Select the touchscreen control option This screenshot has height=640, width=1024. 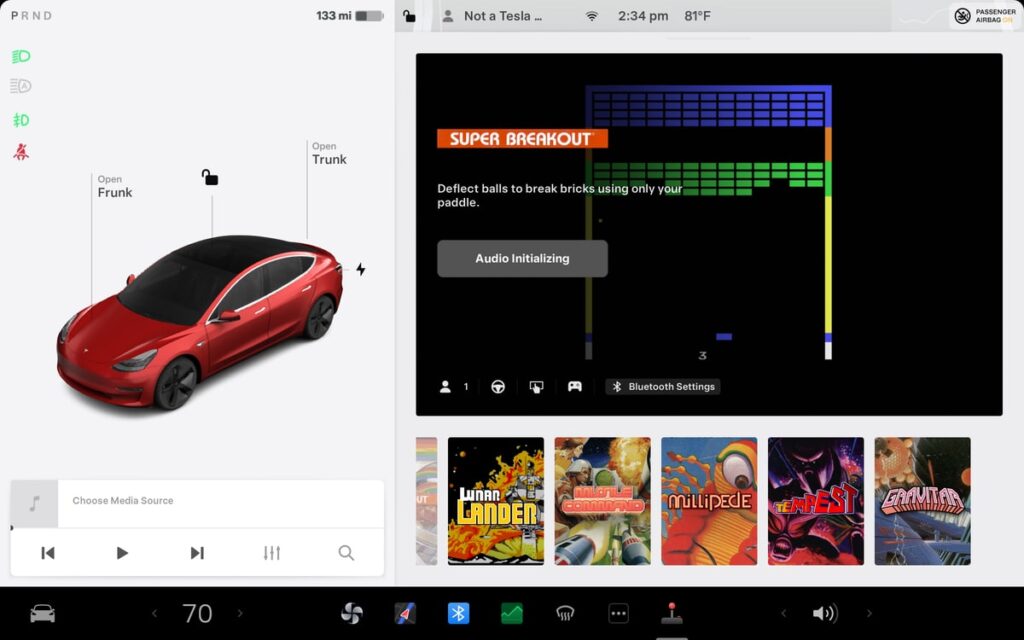[x=536, y=387]
